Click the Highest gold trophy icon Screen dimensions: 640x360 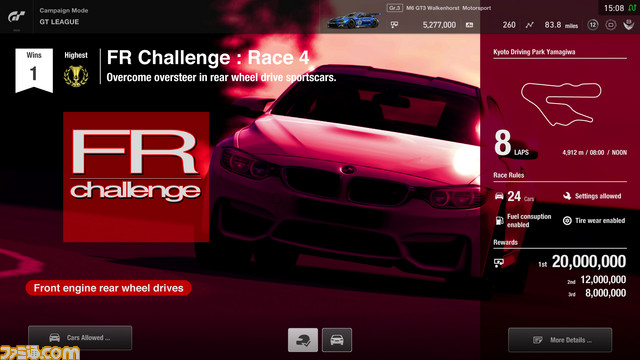(76, 76)
